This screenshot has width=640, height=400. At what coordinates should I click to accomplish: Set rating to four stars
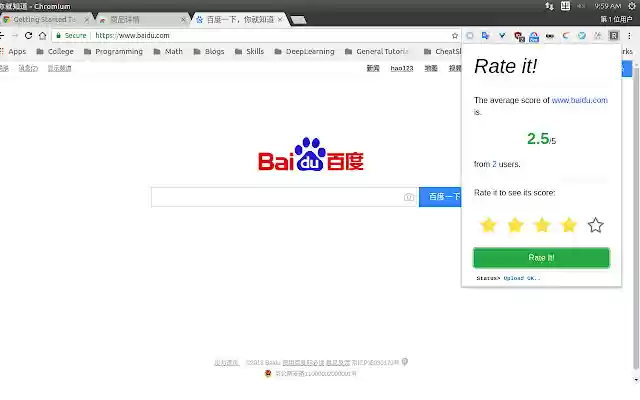point(569,225)
